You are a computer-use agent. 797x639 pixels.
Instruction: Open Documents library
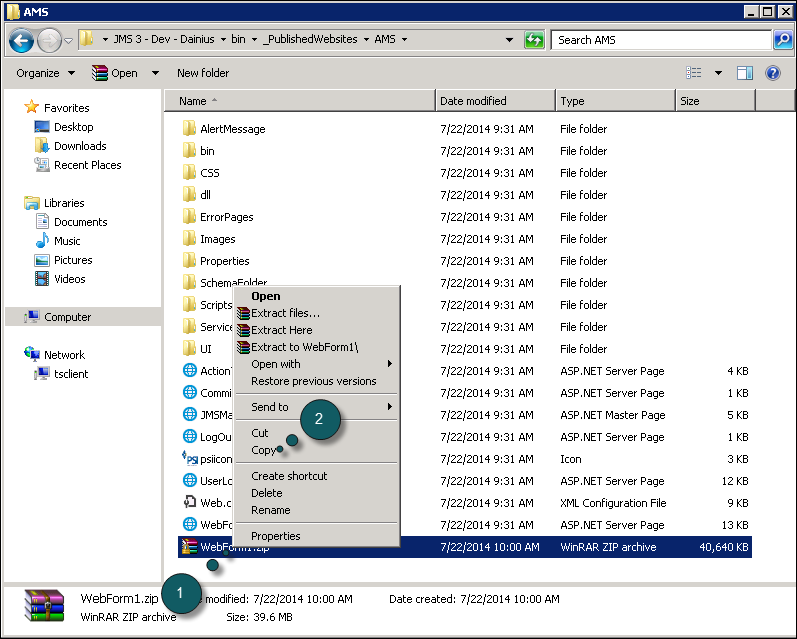pyautogui.click(x=80, y=222)
